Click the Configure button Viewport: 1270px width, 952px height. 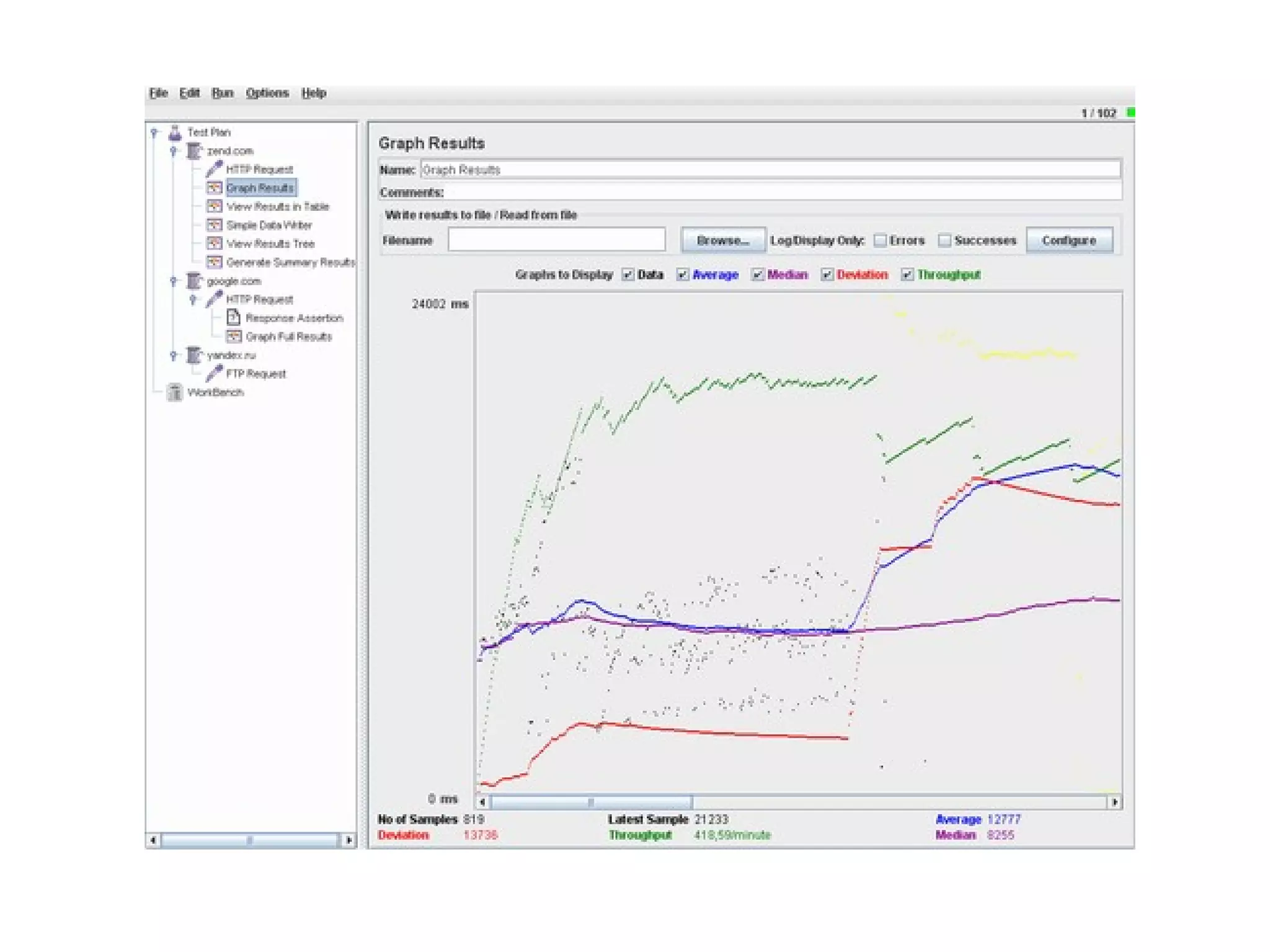[1068, 240]
